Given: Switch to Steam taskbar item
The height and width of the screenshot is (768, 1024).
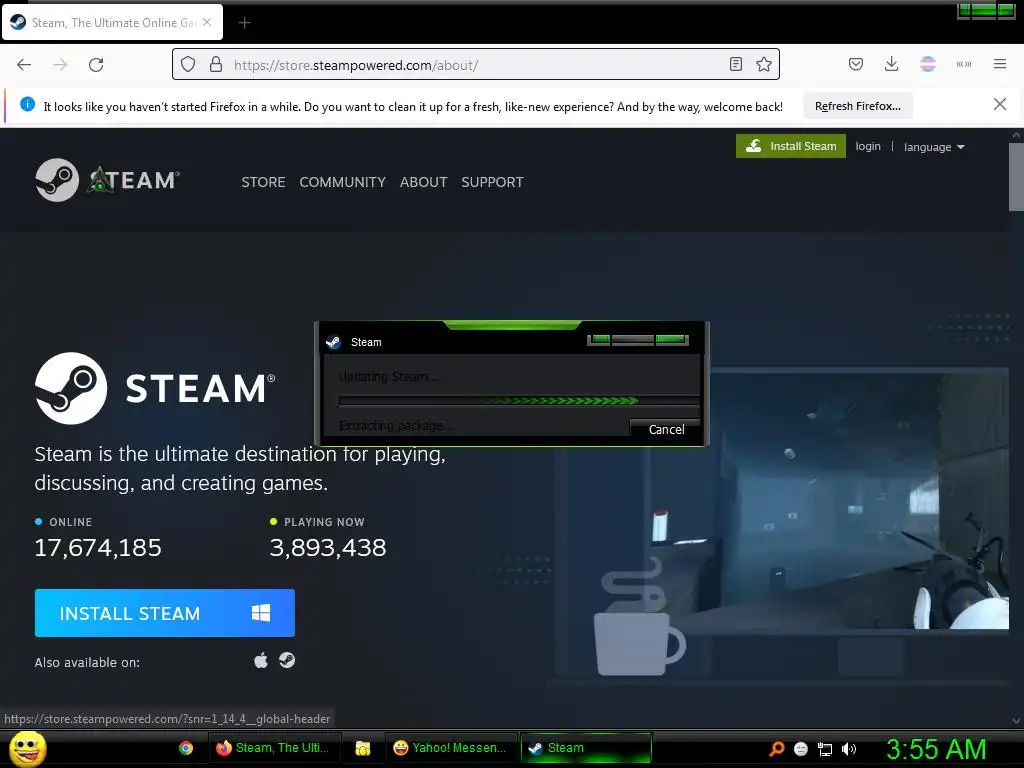Looking at the screenshot, I should point(586,748).
